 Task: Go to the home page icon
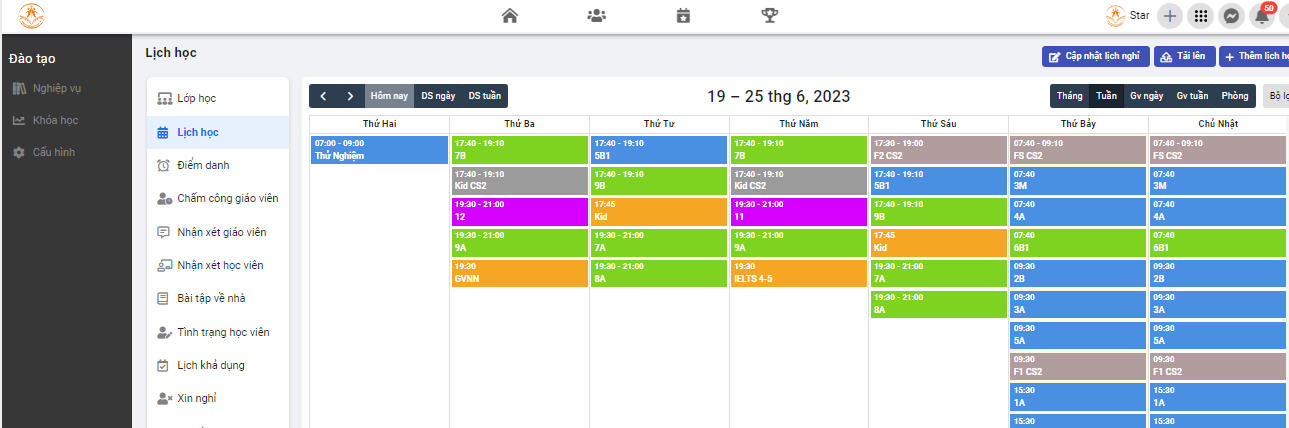510,15
